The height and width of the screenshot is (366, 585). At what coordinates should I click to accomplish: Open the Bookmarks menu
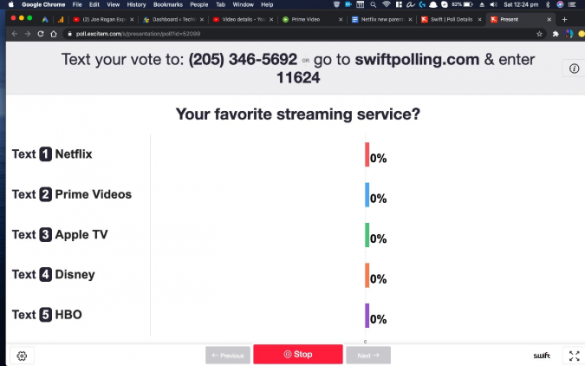[x=168, y=4]
